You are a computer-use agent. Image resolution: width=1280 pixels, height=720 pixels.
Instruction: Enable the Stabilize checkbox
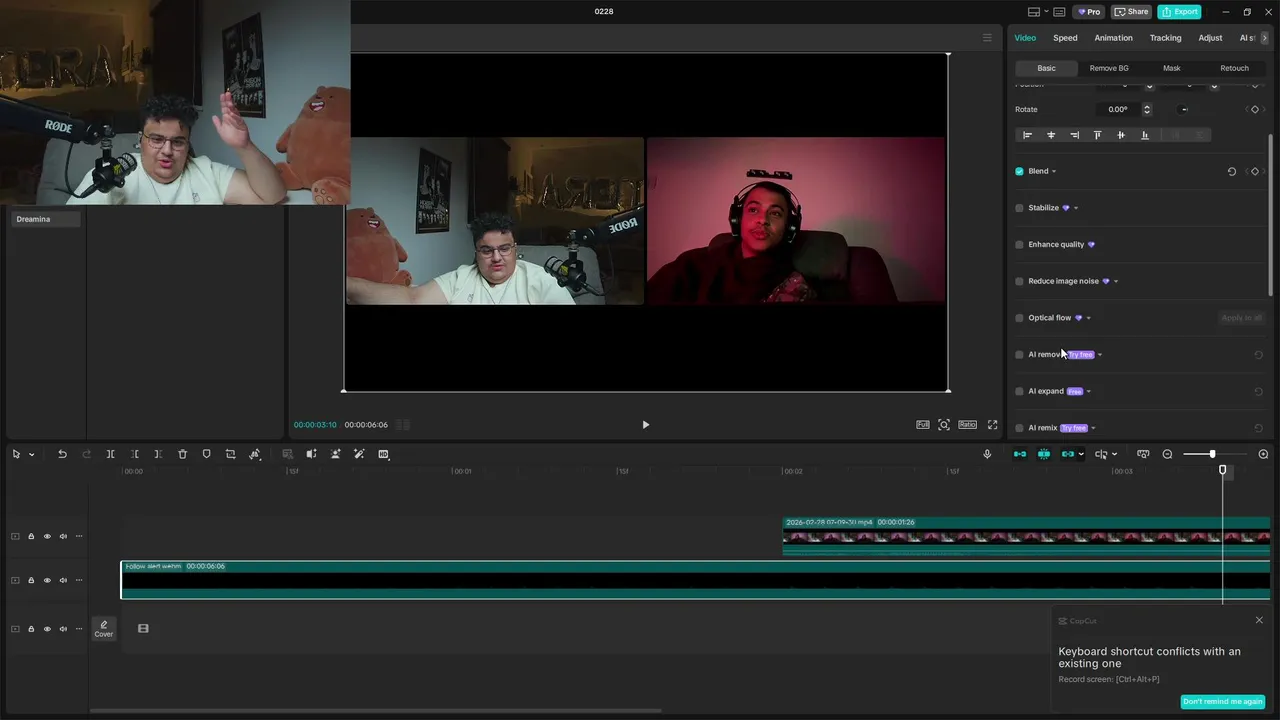click(1019, 208)
